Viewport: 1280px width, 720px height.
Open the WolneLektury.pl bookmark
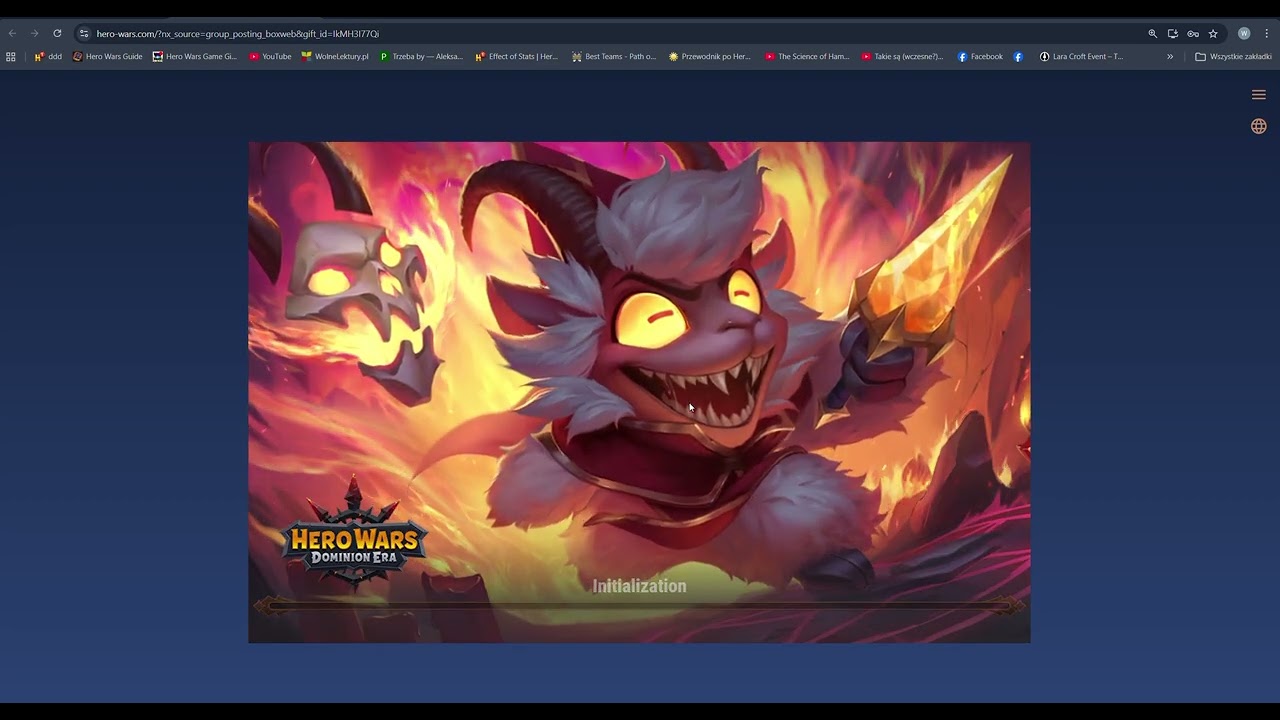(x=335, y=57)
